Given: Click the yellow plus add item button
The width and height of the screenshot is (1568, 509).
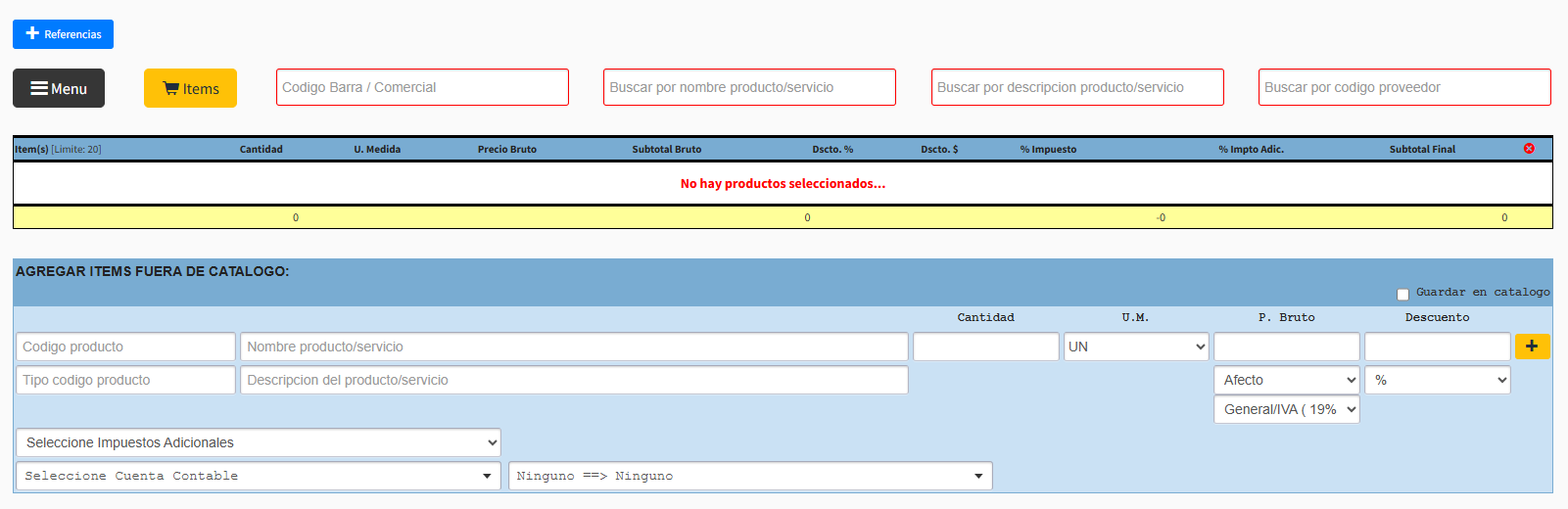Looking at the screenshot, I should (1532, 347).
